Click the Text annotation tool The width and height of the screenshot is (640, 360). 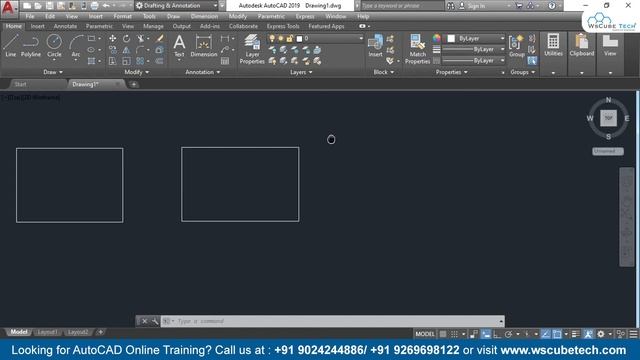click(x=179, y=45)
